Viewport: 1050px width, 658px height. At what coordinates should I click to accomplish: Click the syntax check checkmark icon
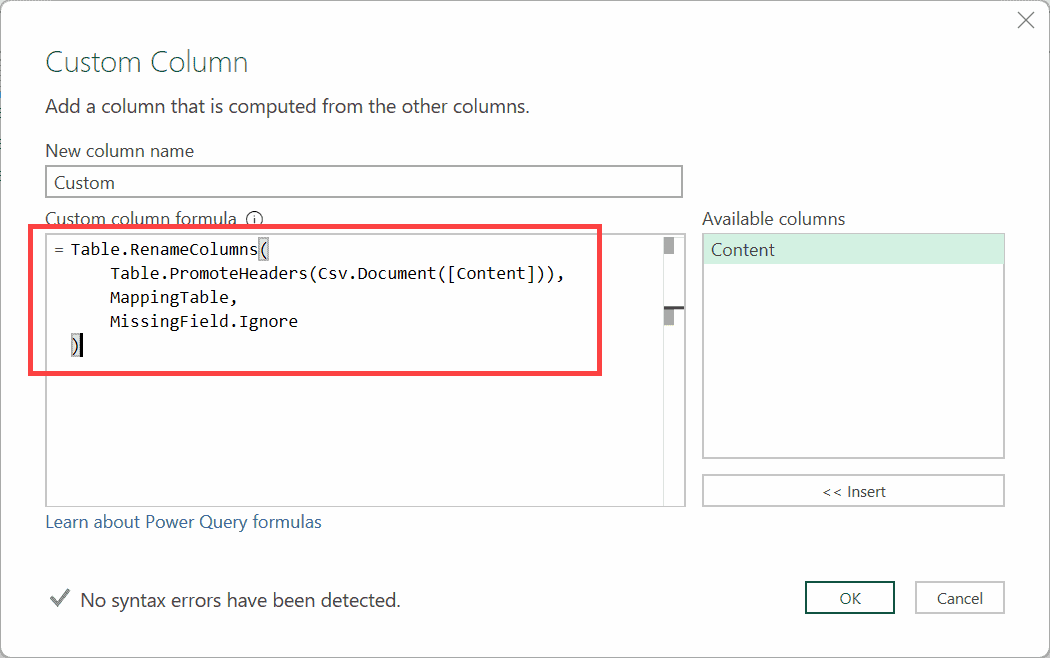[x=60, y=599]
